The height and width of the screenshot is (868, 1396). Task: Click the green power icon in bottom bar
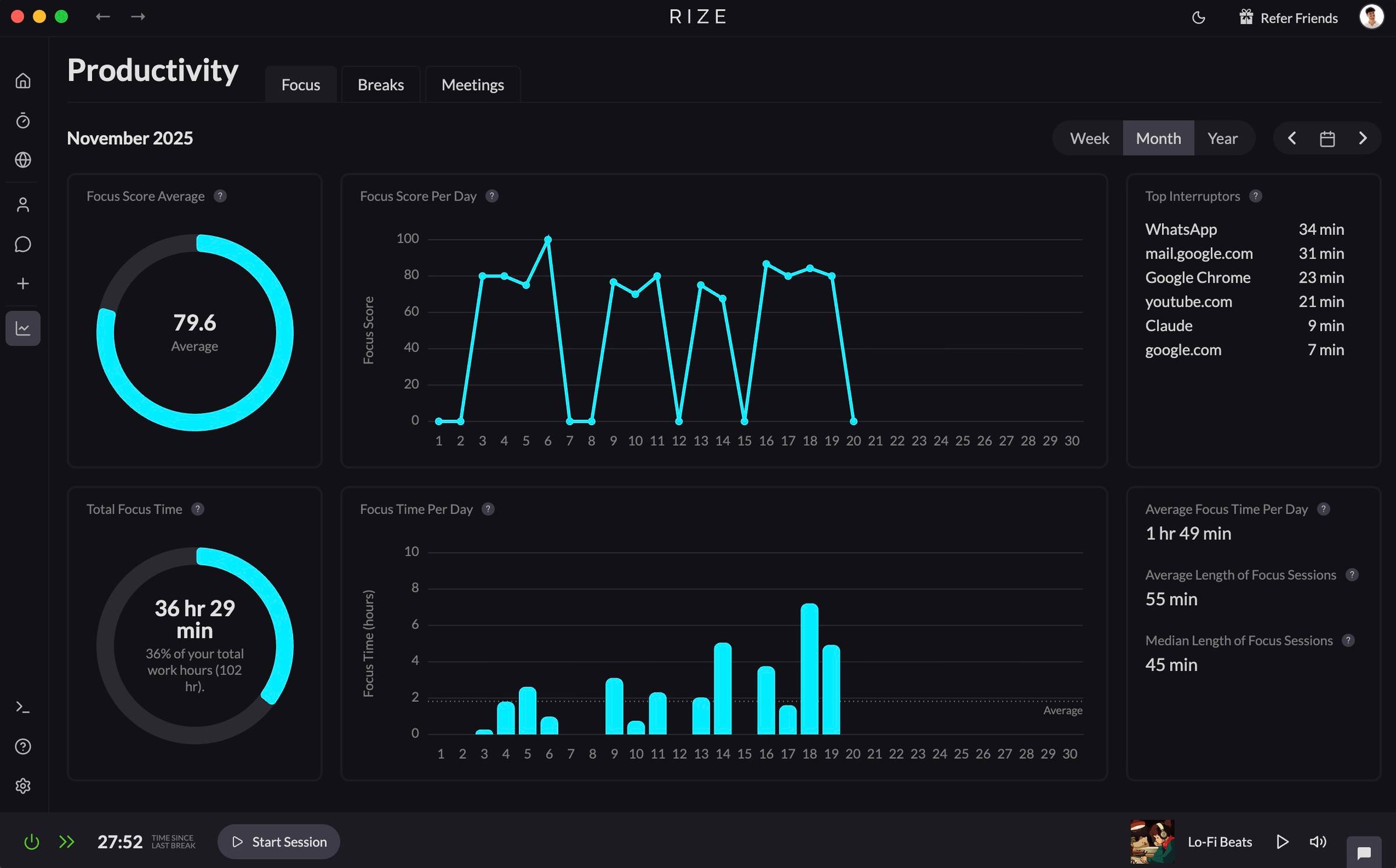pyautogui.click(x=31, y=841)
